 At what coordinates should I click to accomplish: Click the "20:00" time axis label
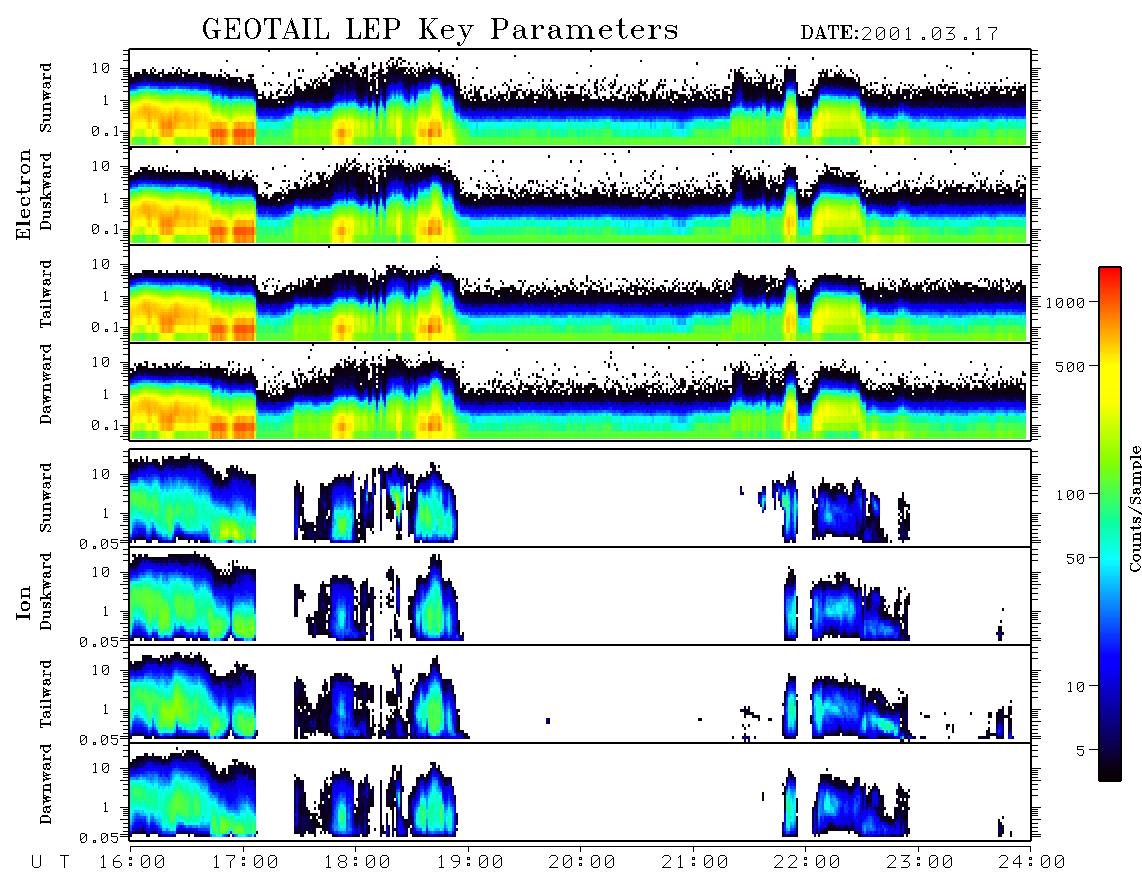(x=582, y=862)
